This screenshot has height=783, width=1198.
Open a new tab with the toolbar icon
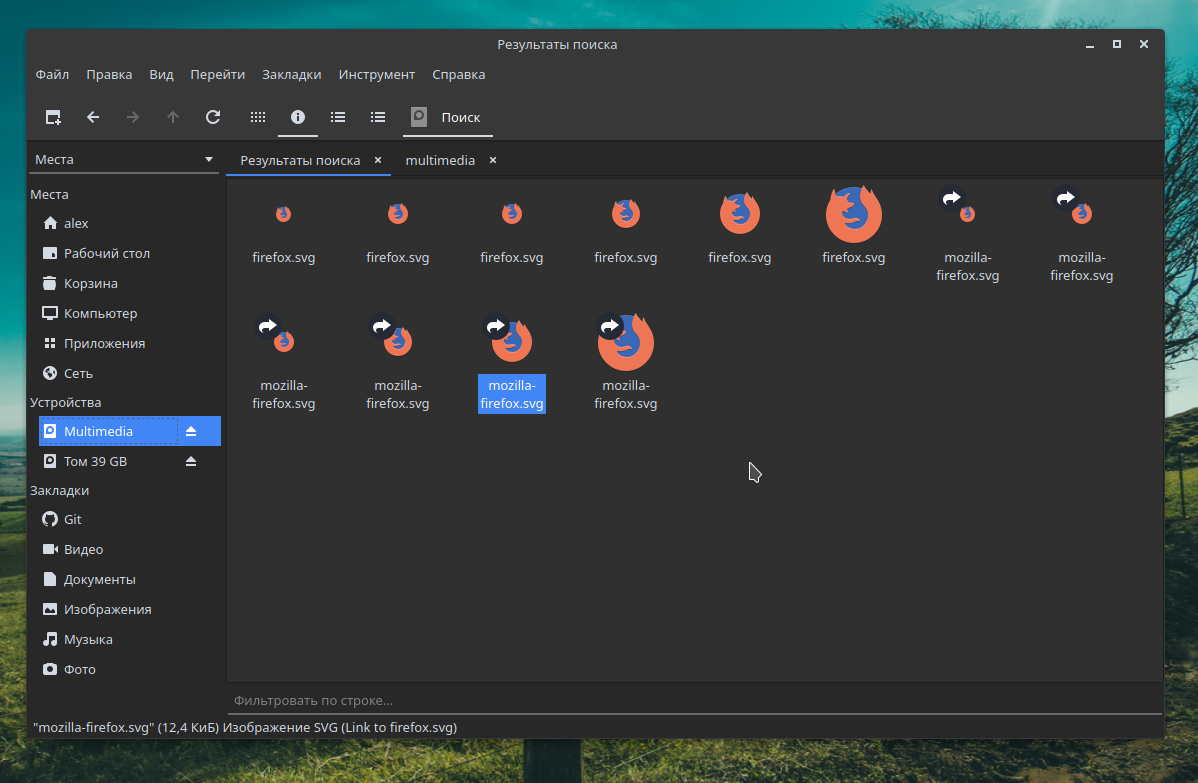[53, 117]
